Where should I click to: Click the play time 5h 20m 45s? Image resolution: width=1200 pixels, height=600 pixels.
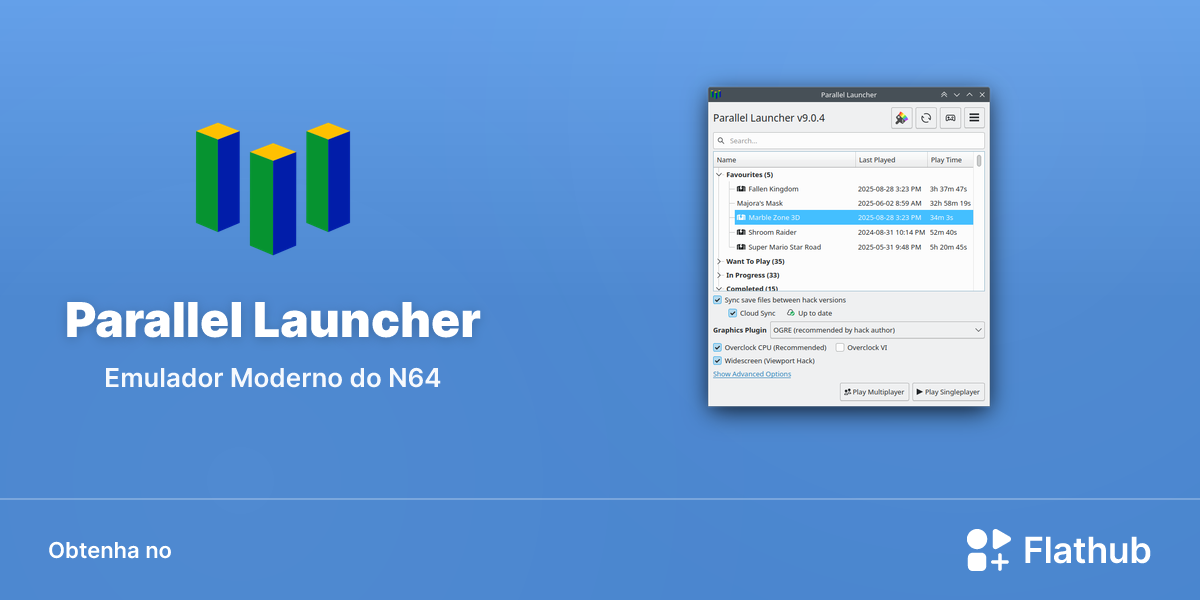pyautogui.click(x=948, y=247)
